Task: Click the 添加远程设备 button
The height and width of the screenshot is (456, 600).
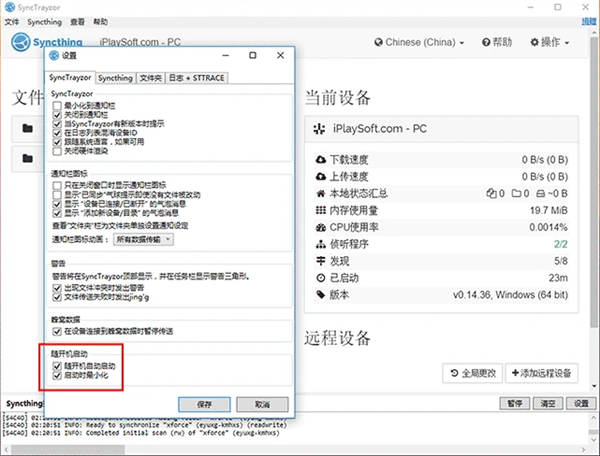Action: click(541, 373)
